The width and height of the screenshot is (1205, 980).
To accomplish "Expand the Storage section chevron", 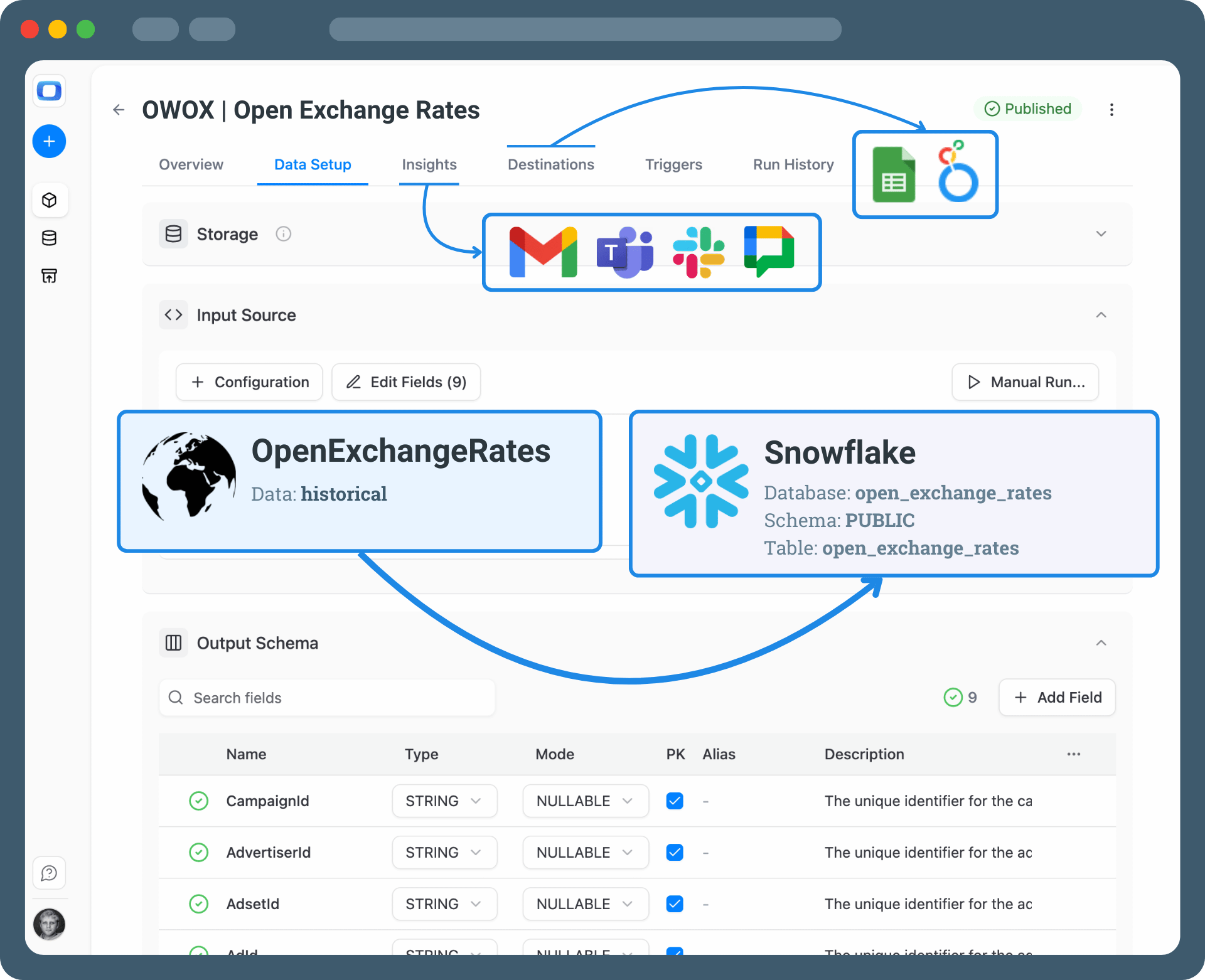I will pyautogui.click(x=1101, y=234).
